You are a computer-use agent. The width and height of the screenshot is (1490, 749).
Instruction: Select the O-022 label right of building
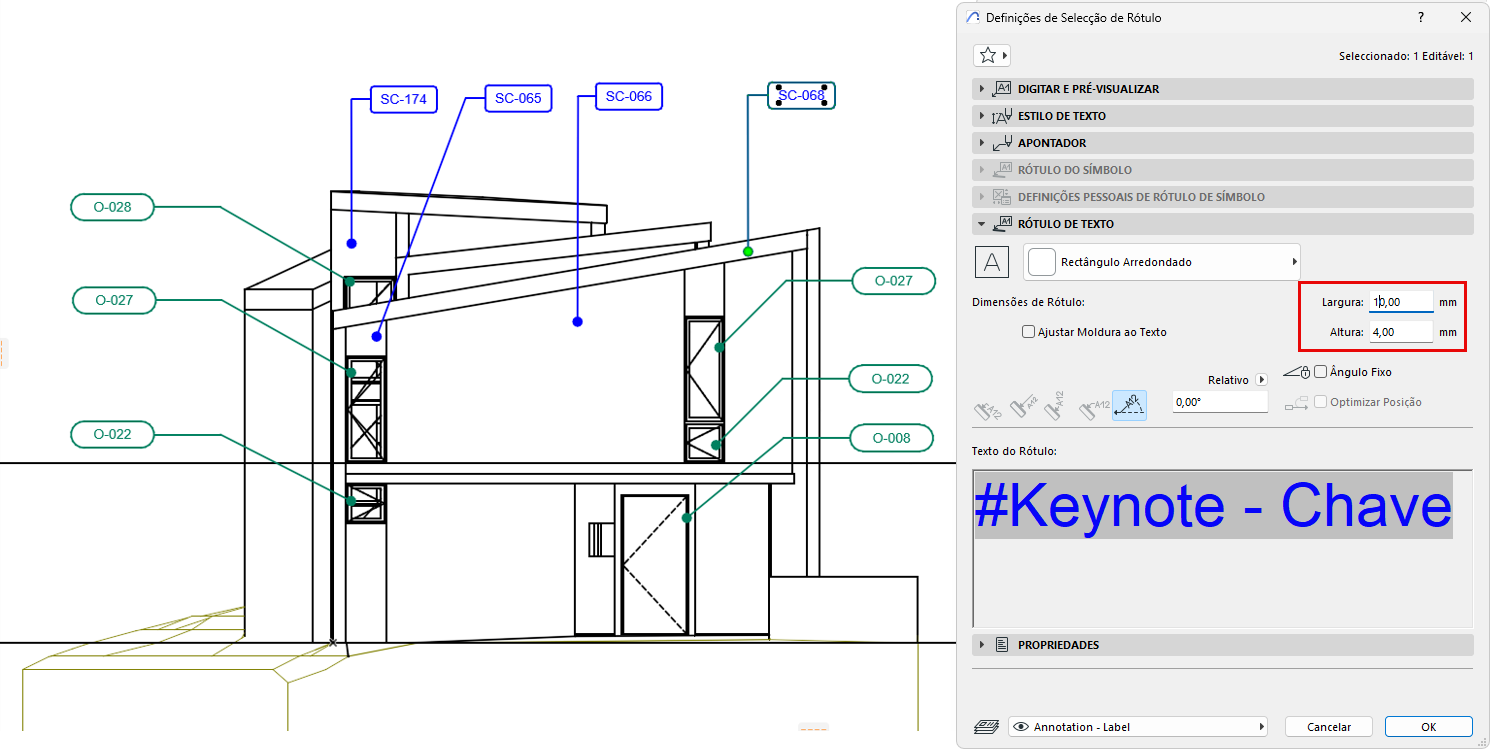[890, 379]
